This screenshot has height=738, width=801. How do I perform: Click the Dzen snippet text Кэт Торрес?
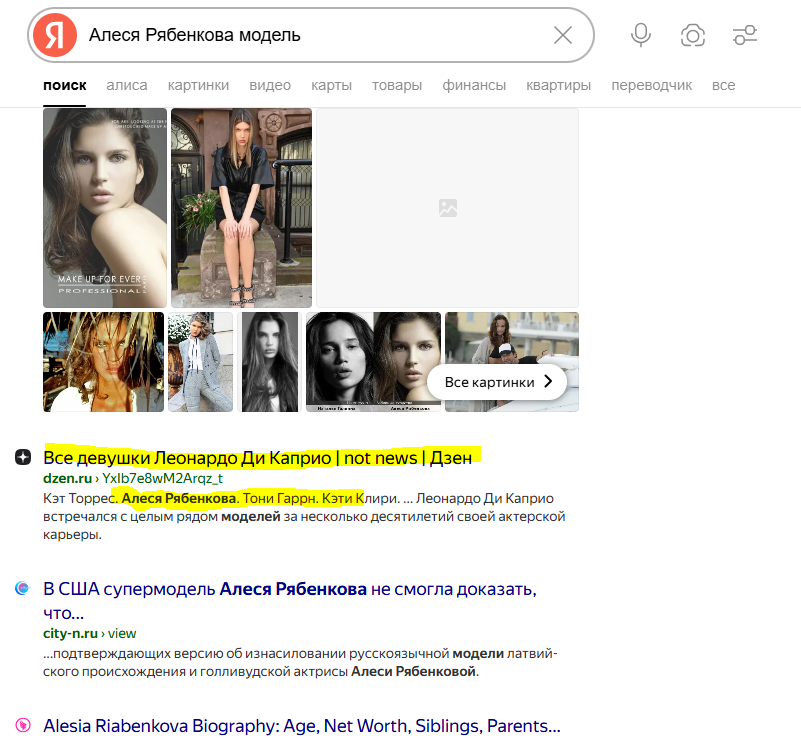click(79, 498)
